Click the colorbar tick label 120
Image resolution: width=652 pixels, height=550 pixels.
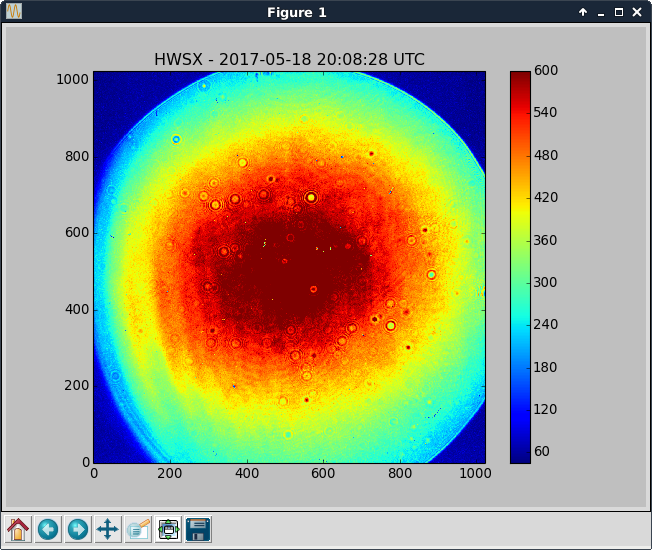546,409
